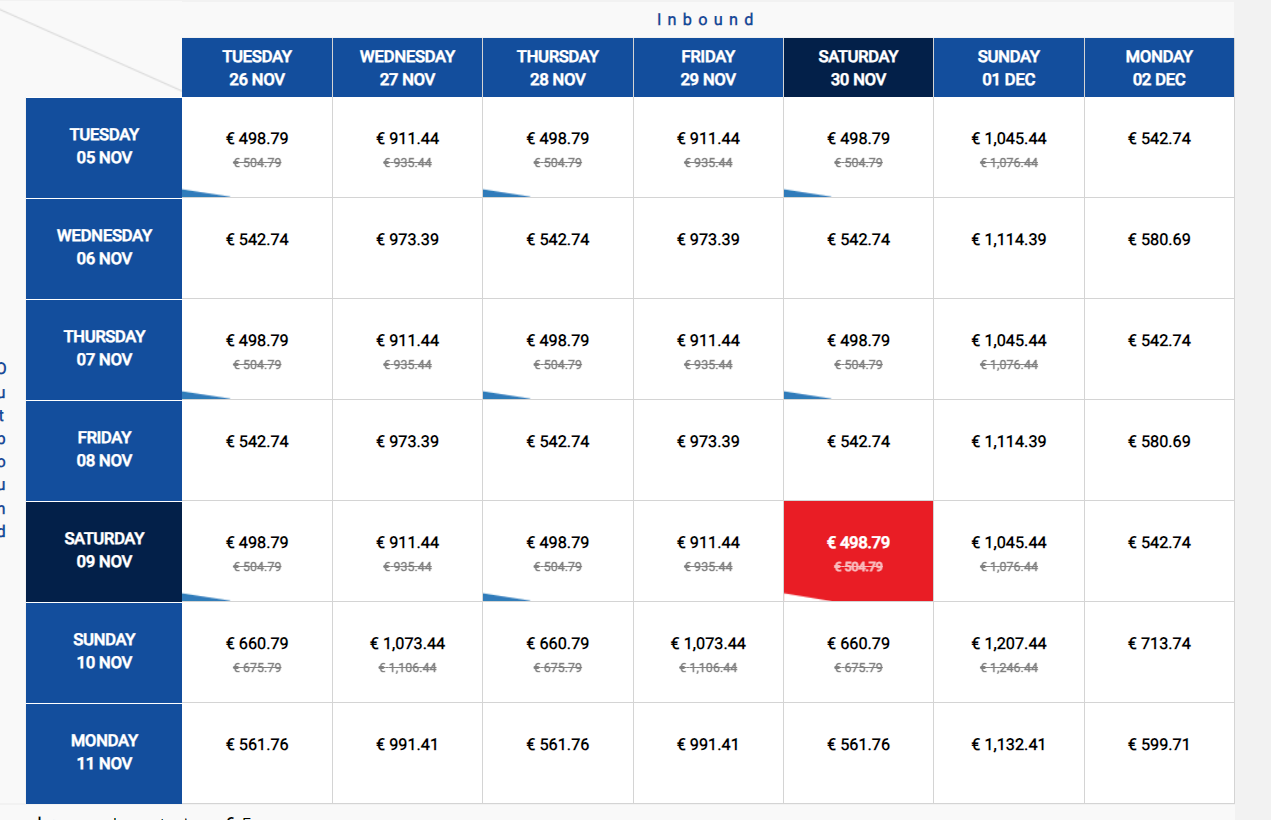The image size is (1271, 820).
Task: Pick Monday 11 Nov to Friday 29 Nov fare
Action: pyautogui.click(x=708, y=753)
